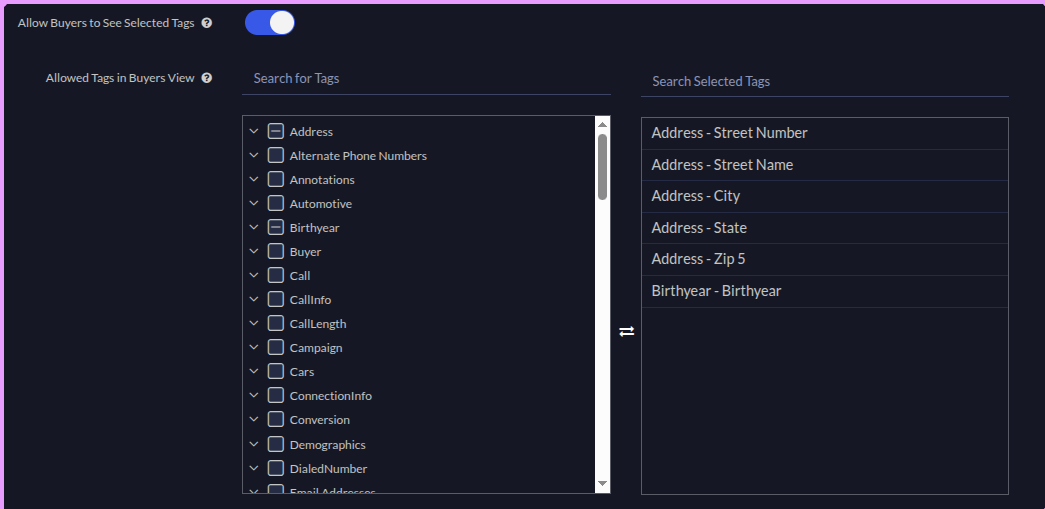
Task: Click the Automotive tree label
Action: 321,204
